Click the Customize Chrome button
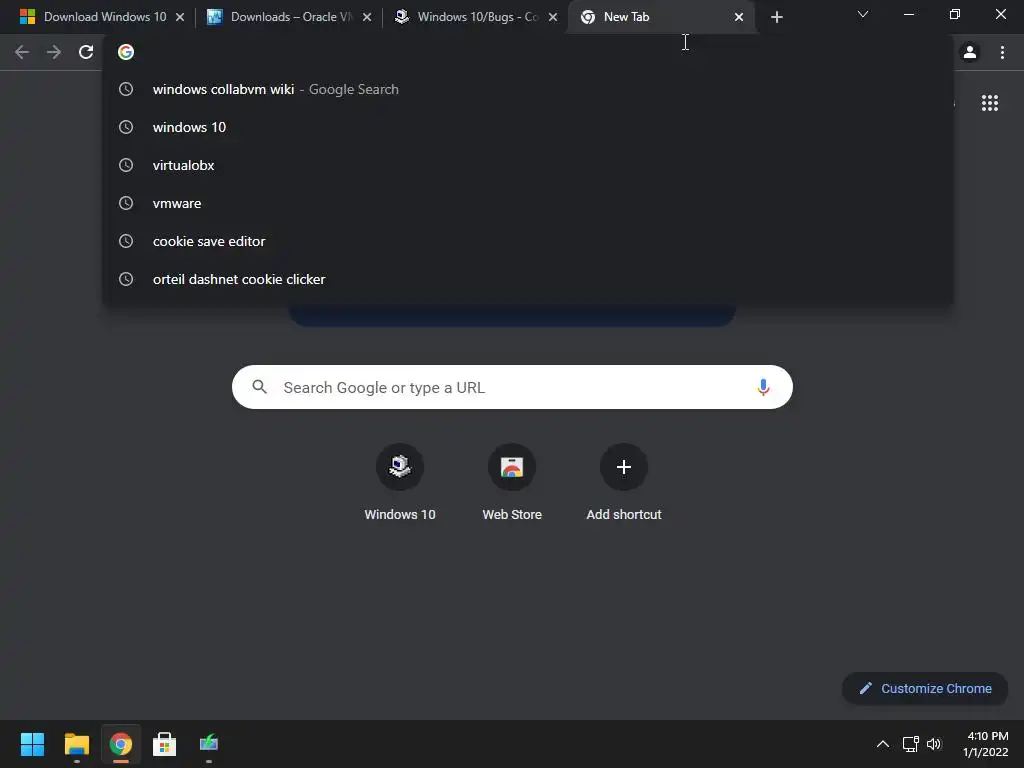The image size is (1024, 768). (925, 688)
